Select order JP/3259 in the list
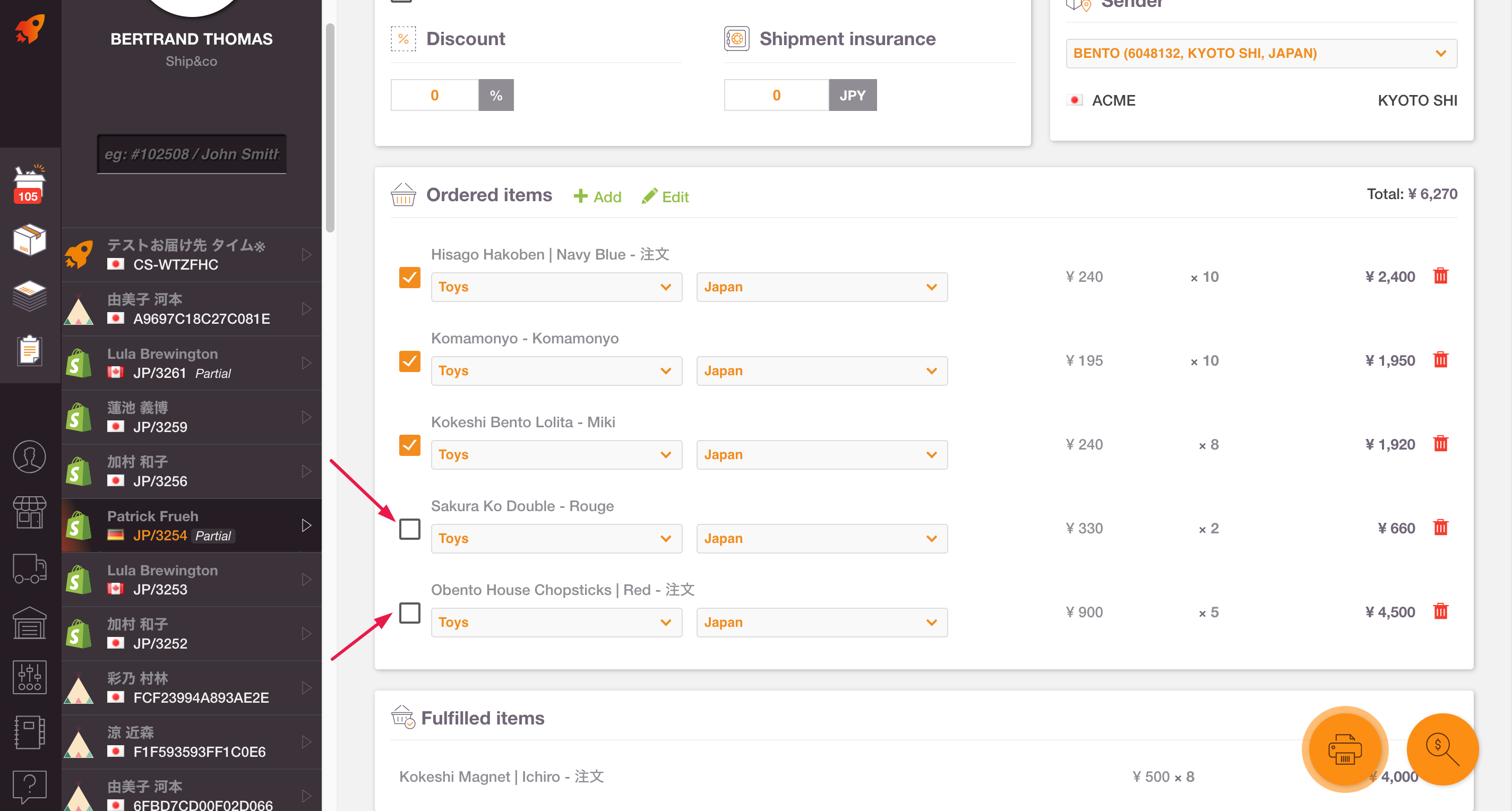Screen dimensions: 1512x811 (191, 417)
